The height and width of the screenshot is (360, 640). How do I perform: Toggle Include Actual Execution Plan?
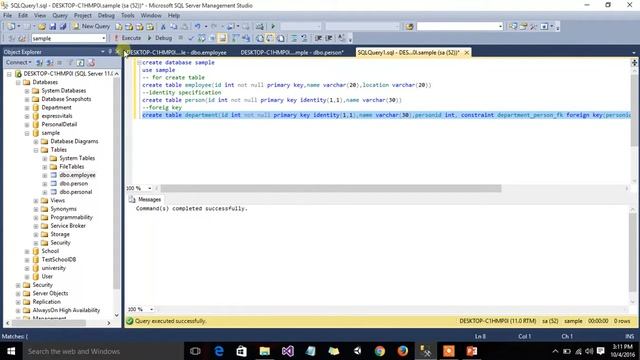click(236, 38)
